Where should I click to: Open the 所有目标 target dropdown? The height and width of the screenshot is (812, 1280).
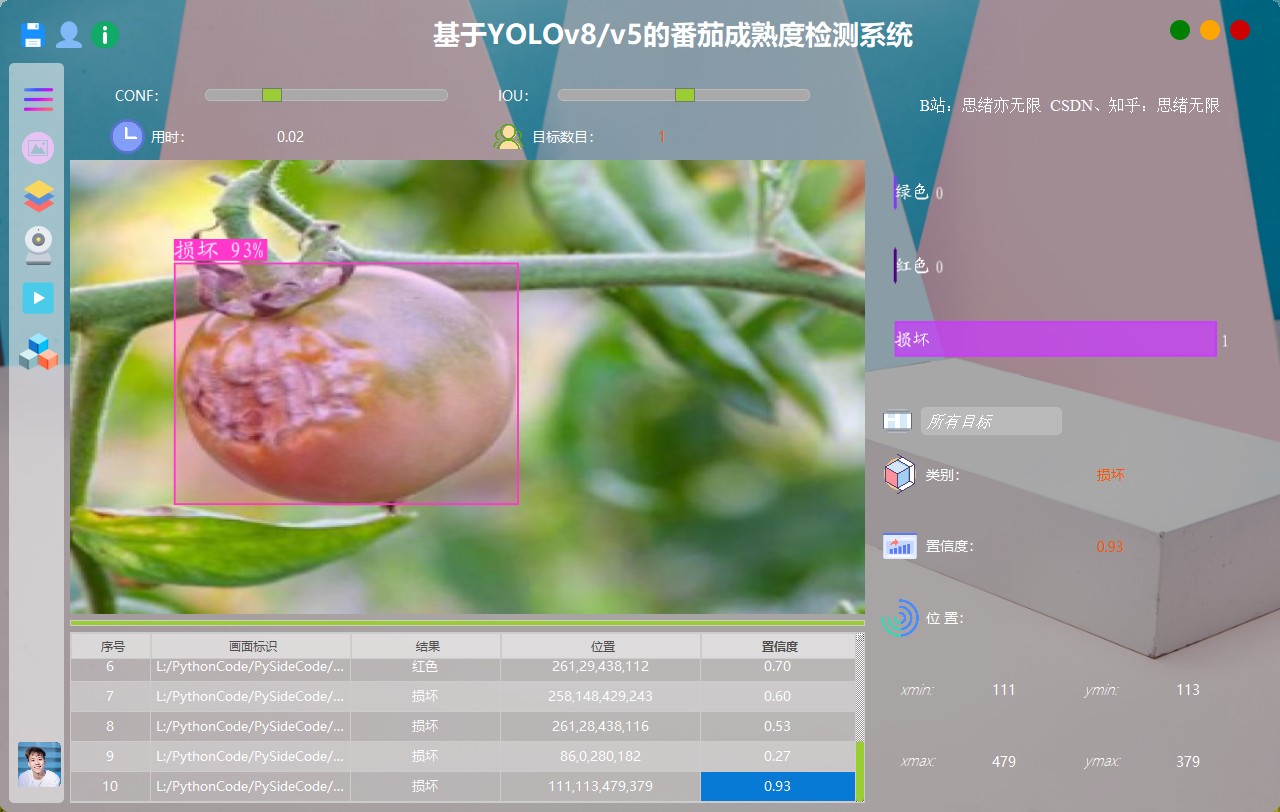point(991,421)
